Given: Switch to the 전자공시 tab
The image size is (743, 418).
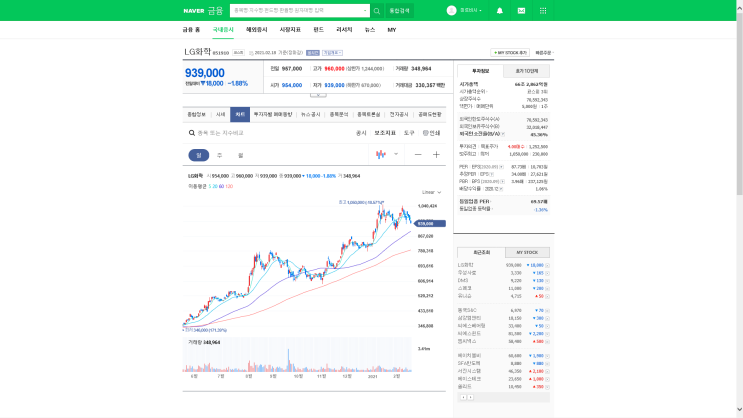Looking at the screenshot, I should (x=399, y=115).
